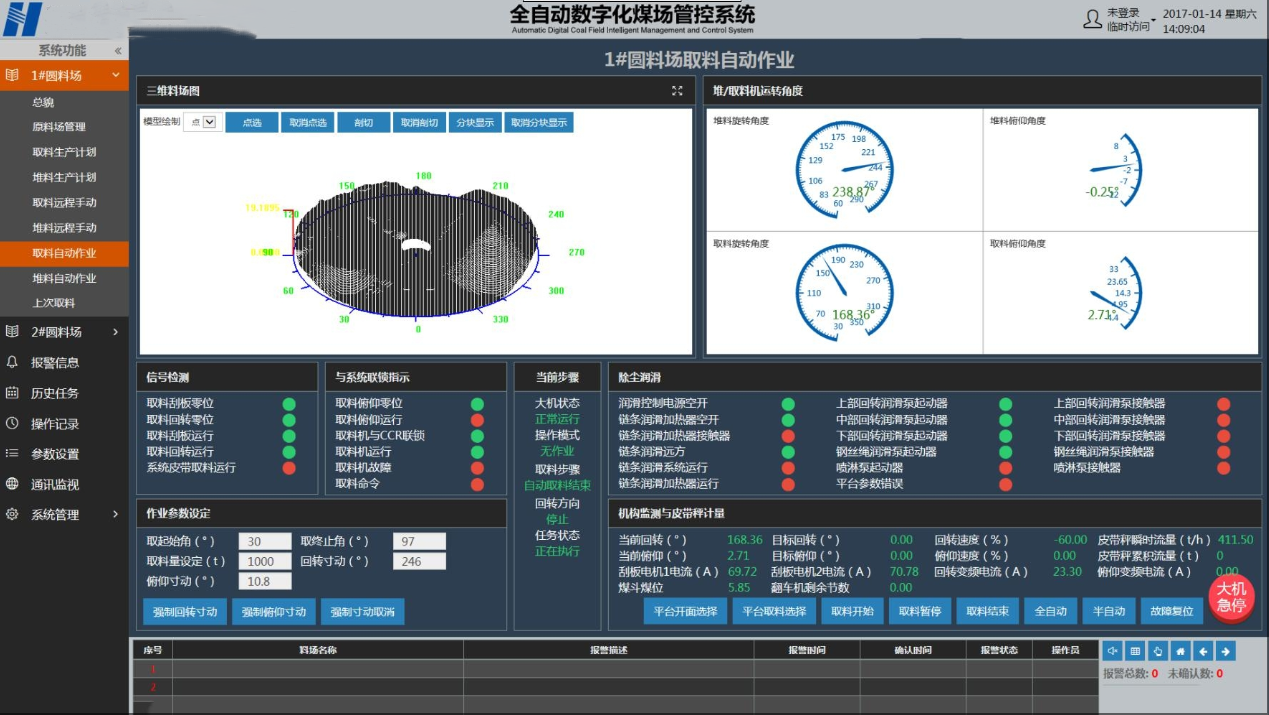Select 堆料自动作业 from the sidebar
This screenshot has height=715, width=1269.
tap(65, 278)
